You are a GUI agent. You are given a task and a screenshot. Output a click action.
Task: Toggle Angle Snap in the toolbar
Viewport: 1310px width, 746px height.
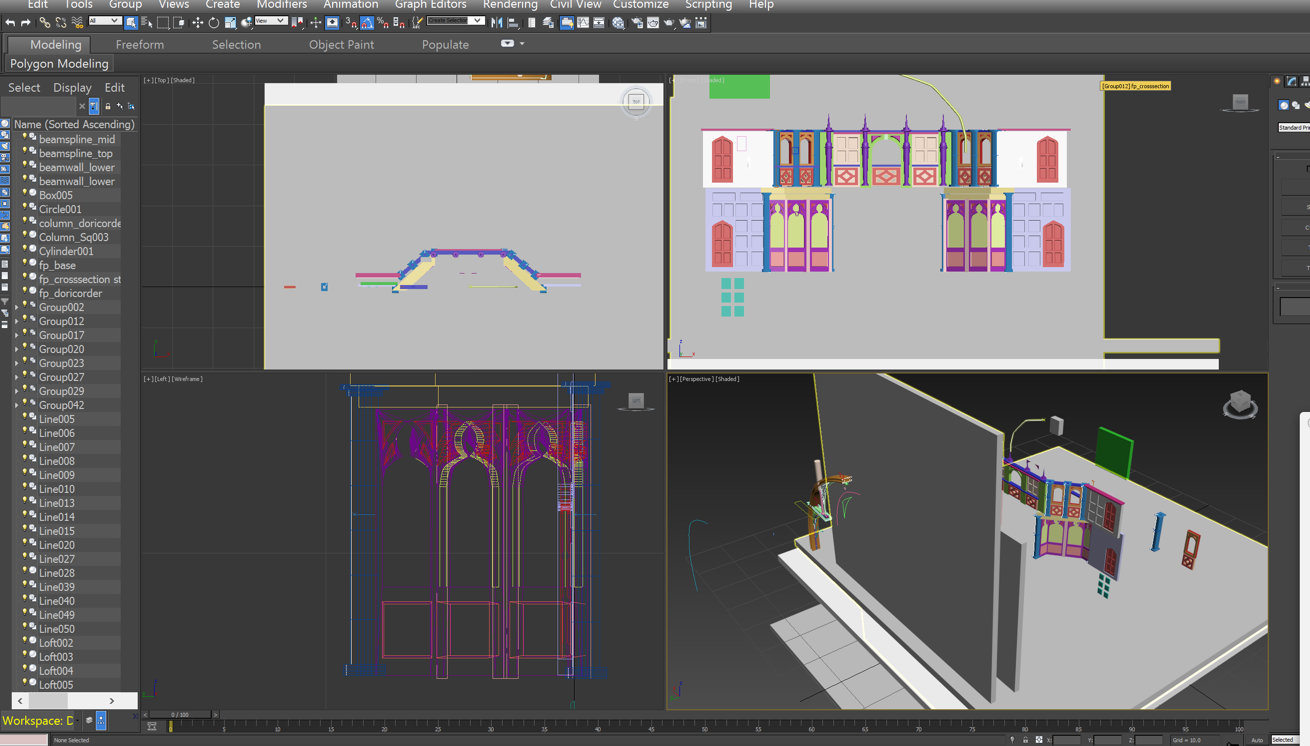[x=367, y=22]
